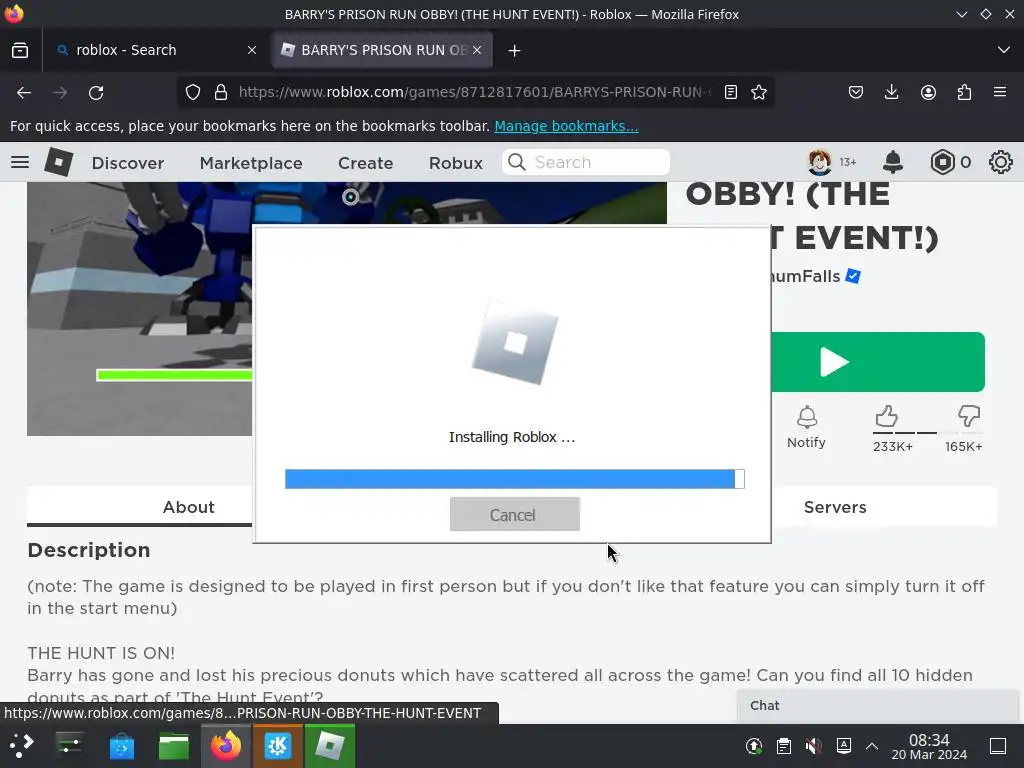Bookmark this page with the star
This screenshot has width=1024, height=768.
(759, 92)
